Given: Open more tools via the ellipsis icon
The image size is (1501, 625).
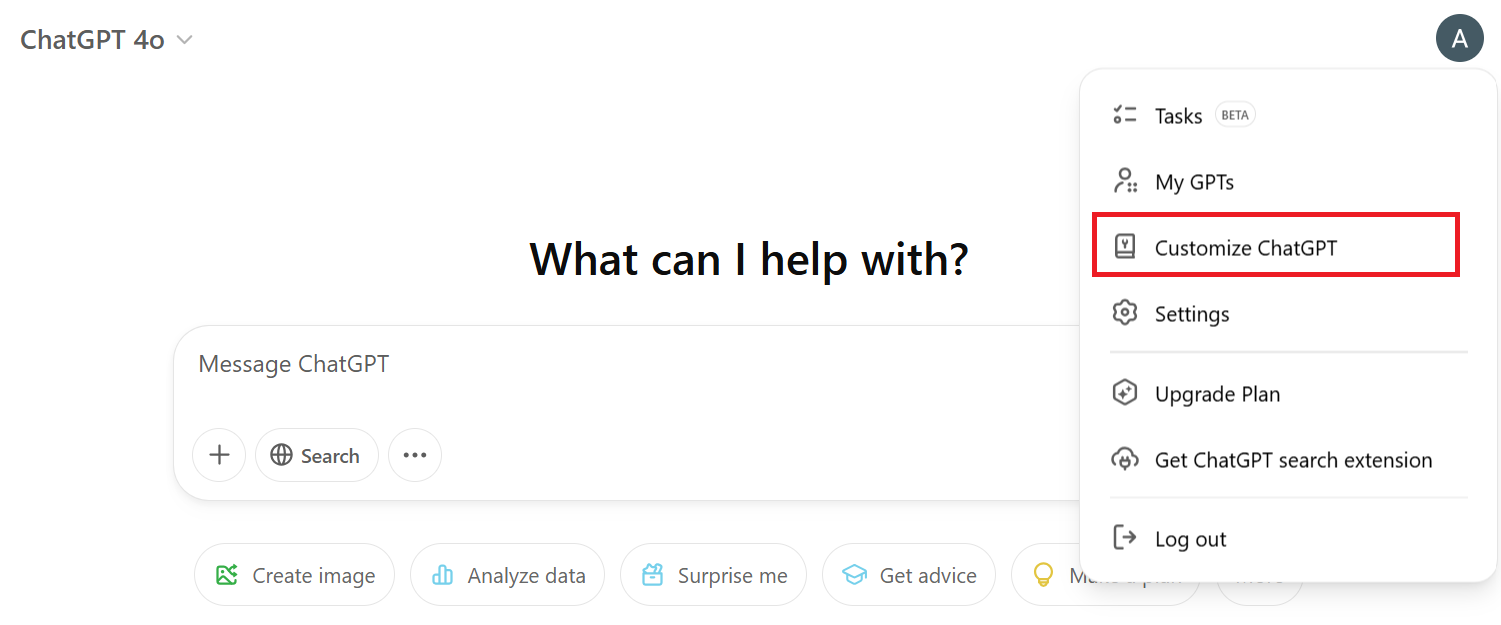Looking at the screenshot, I should pyautogui.click(x=414, y=455).
